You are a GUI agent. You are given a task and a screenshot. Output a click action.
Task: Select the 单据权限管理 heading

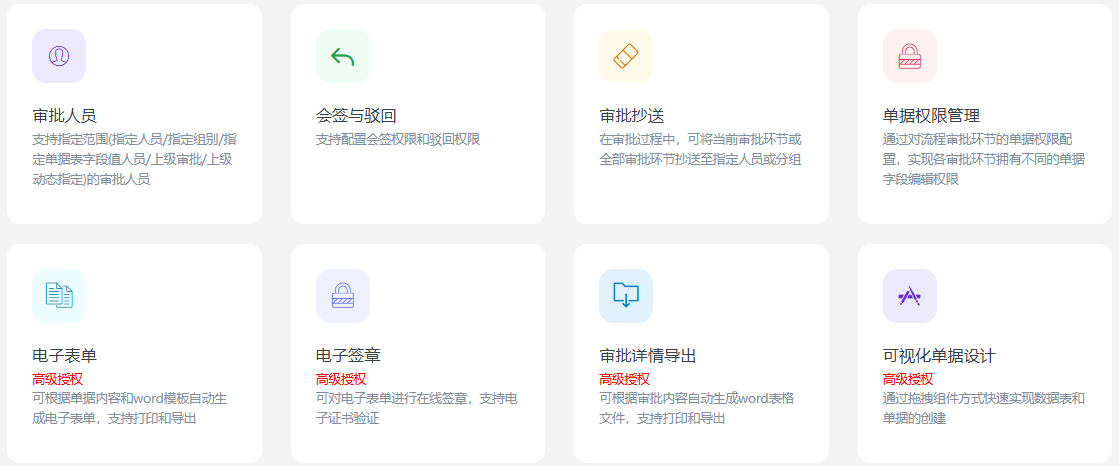coord(931,116)
